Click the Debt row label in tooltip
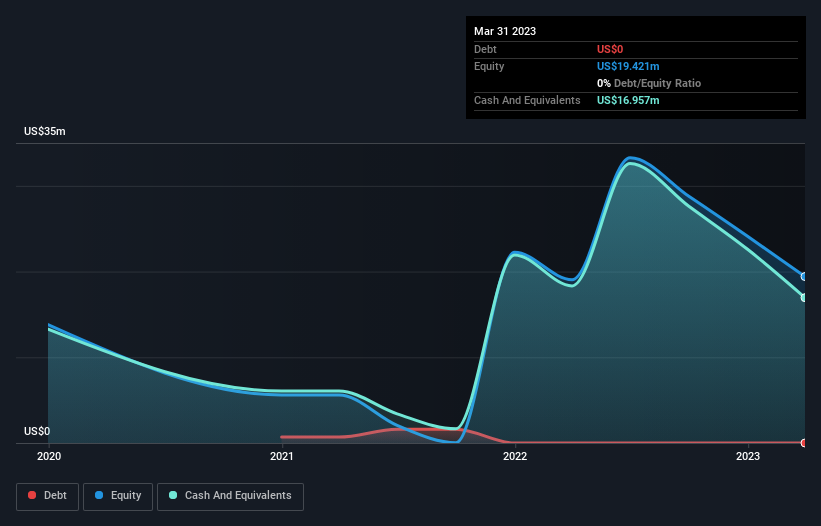The height and width of the screenshot is (526, 821). 485,49
